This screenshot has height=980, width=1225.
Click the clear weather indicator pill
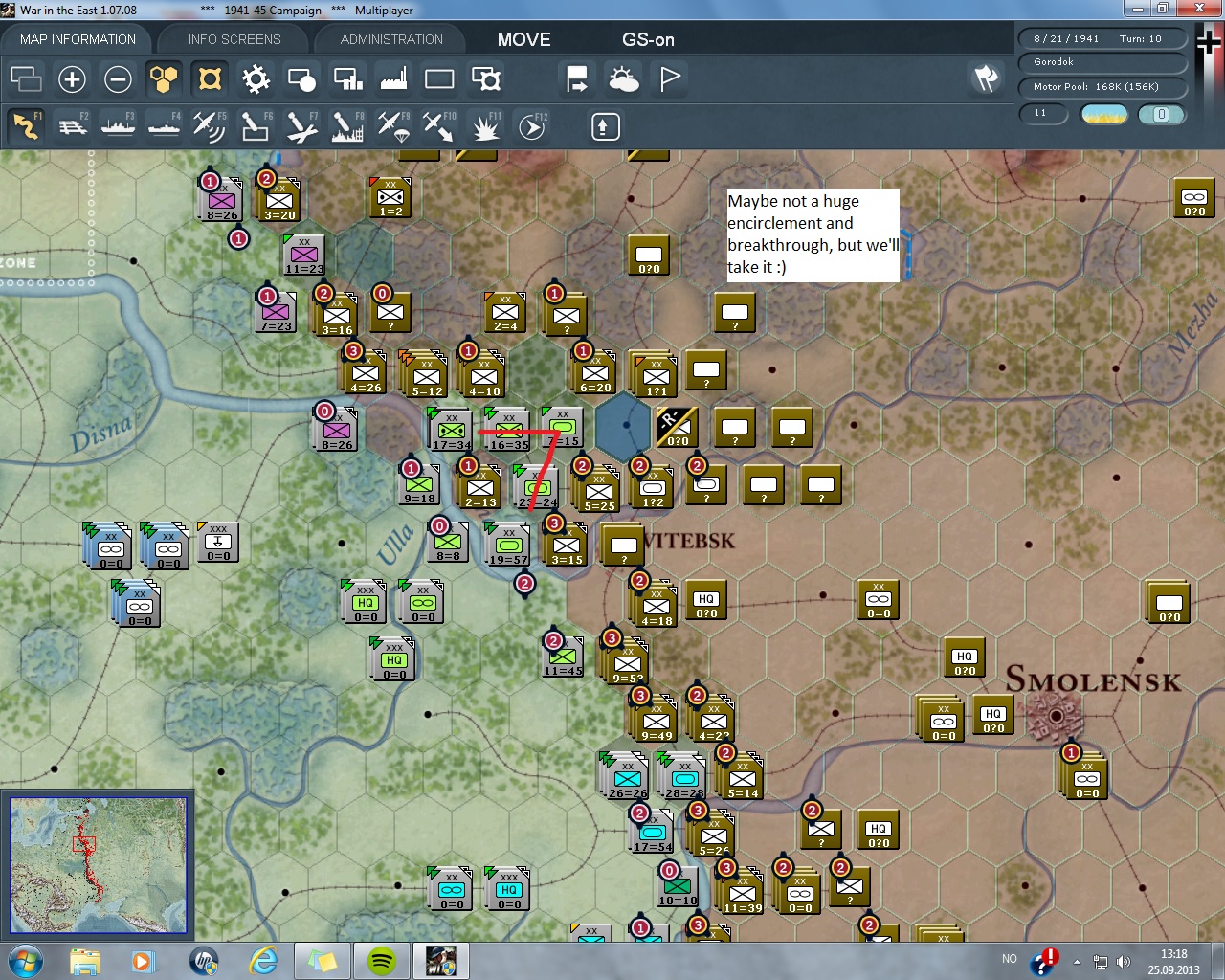[1103, 114]
